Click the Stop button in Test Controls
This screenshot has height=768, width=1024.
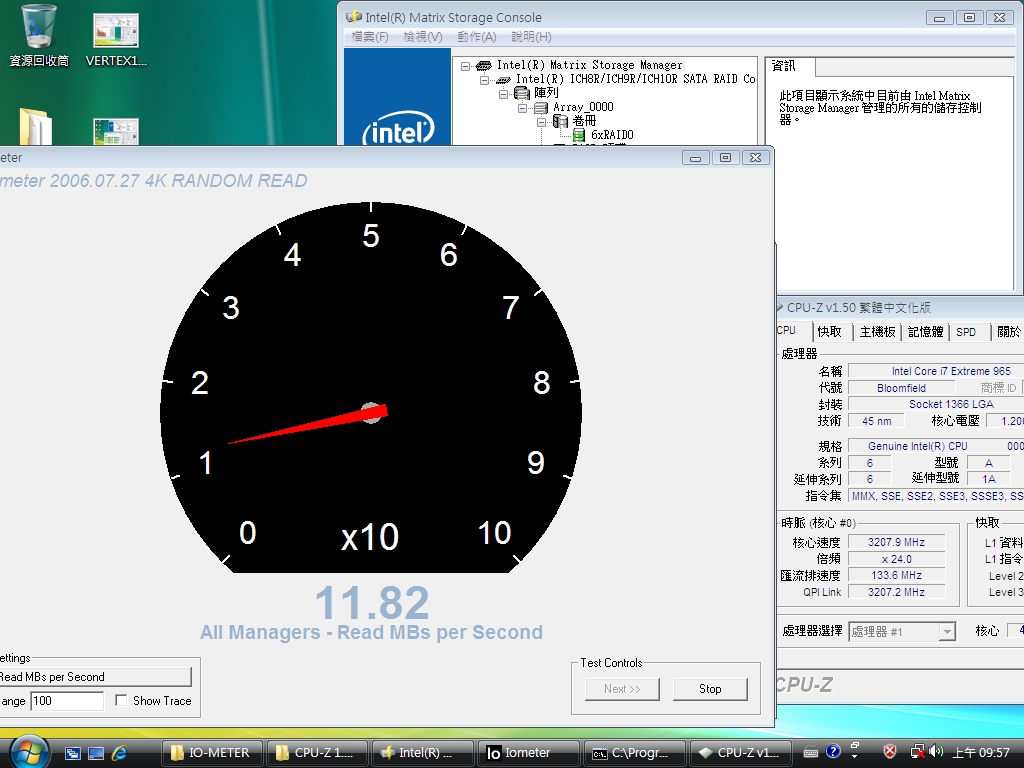point(710,689)
